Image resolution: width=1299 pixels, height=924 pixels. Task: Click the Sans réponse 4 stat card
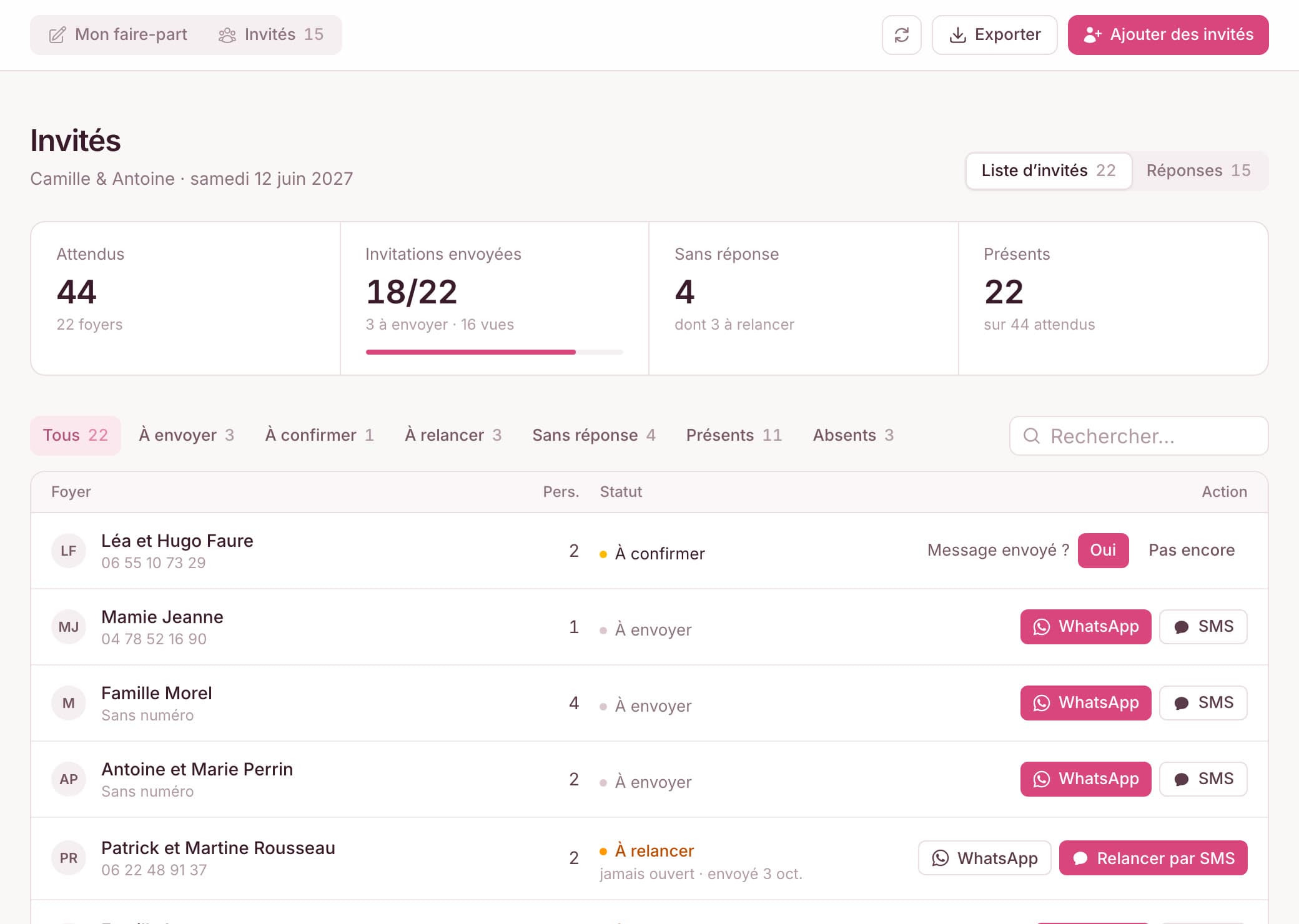coord(804,298)
